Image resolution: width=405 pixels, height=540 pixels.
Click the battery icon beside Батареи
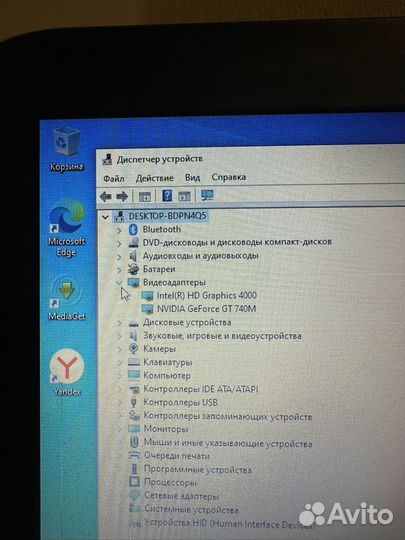tap(133, 269)
